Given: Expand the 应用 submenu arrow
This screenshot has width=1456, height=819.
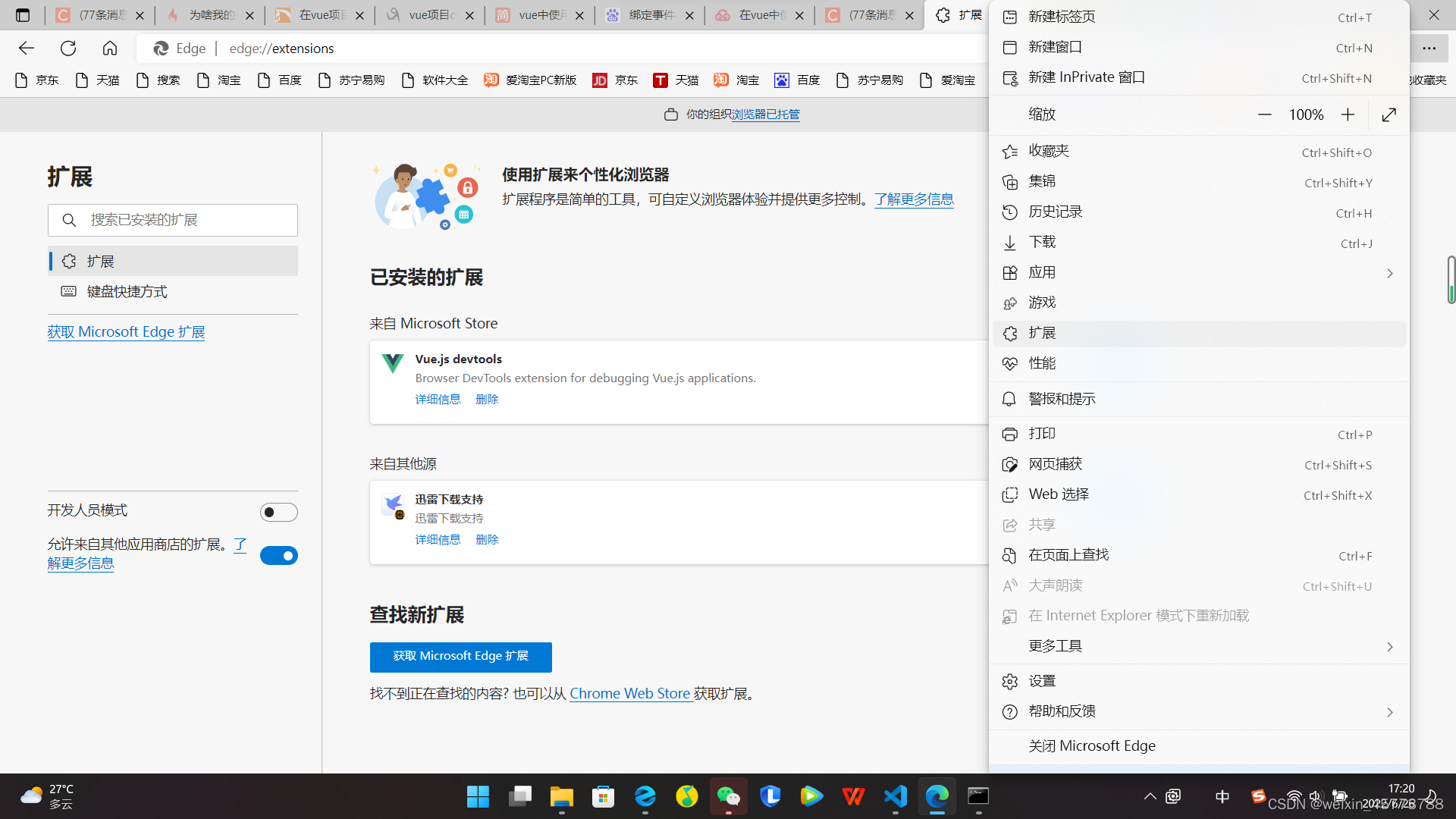Looking at the screenshot, I should tap(1389, 273).
